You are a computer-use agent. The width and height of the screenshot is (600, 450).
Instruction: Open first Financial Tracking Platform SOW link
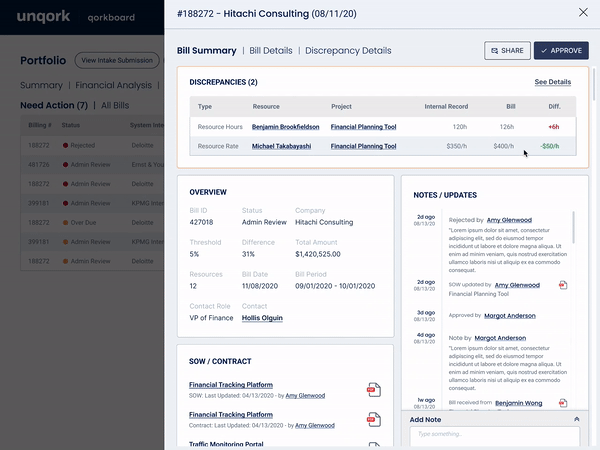point(231,385)
